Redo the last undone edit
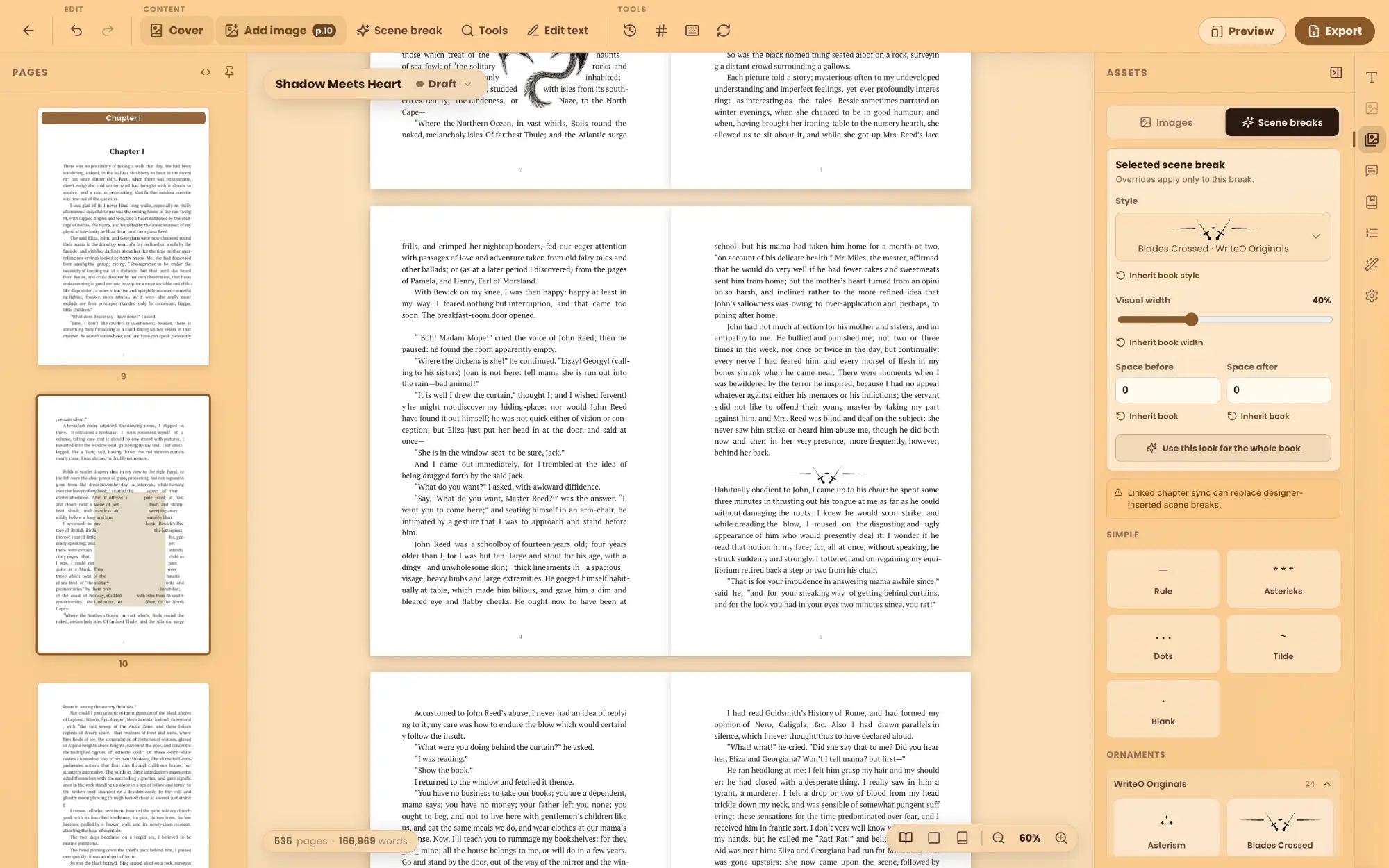This screenshot has width=1389, height=868. coord(108,31)
